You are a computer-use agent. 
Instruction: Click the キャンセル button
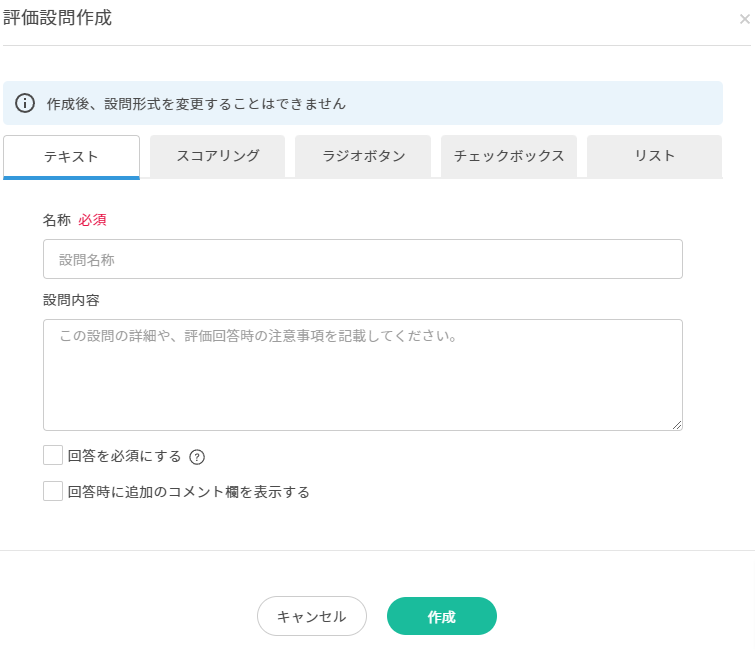pos(312,616)
